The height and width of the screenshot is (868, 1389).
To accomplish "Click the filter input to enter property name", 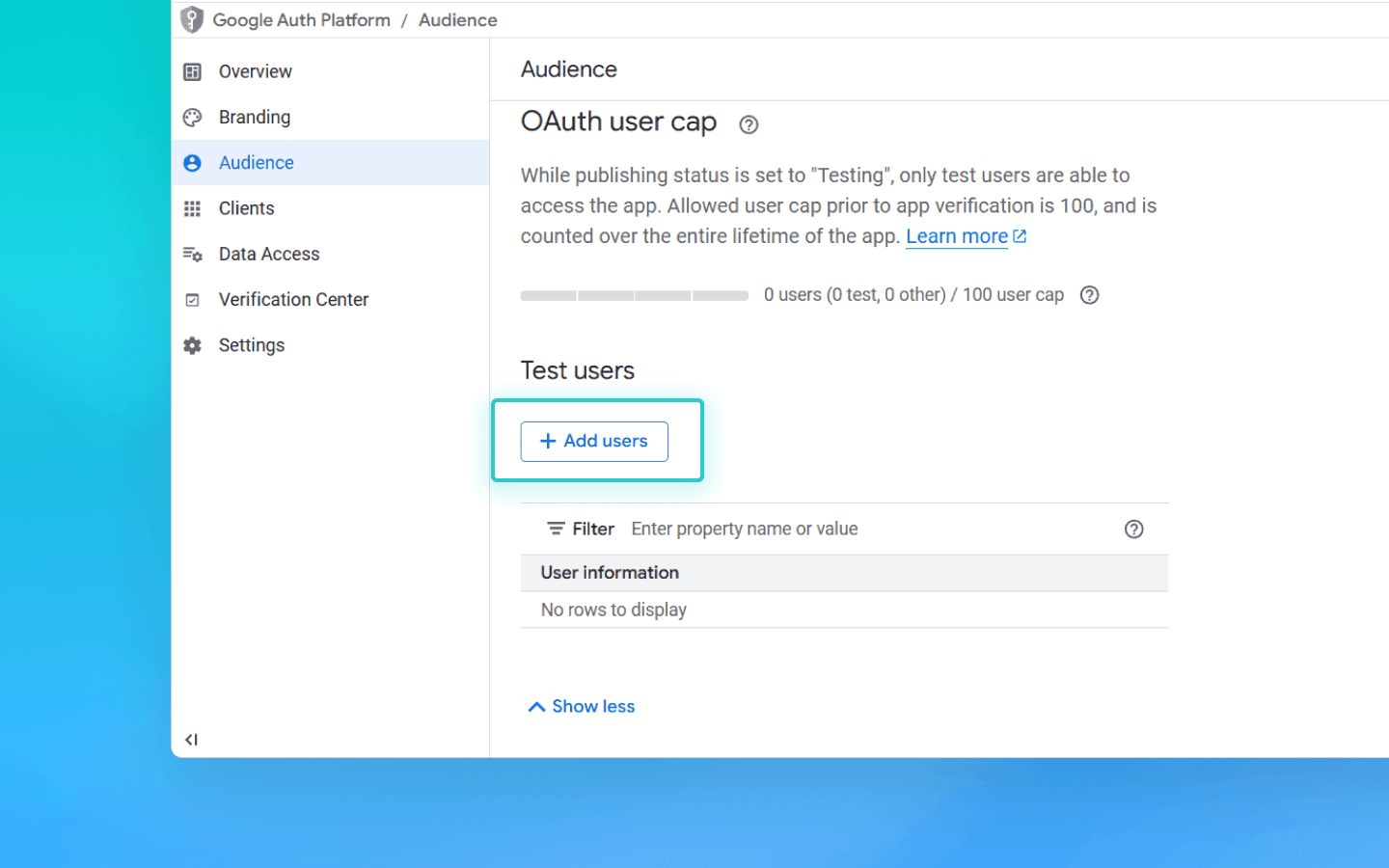I will tap(745, 529).
